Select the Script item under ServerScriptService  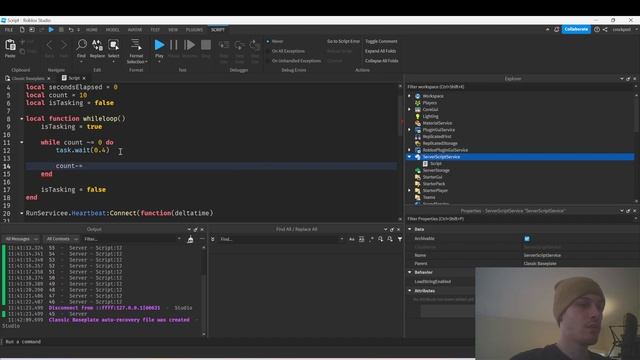[x=436, y=164]
